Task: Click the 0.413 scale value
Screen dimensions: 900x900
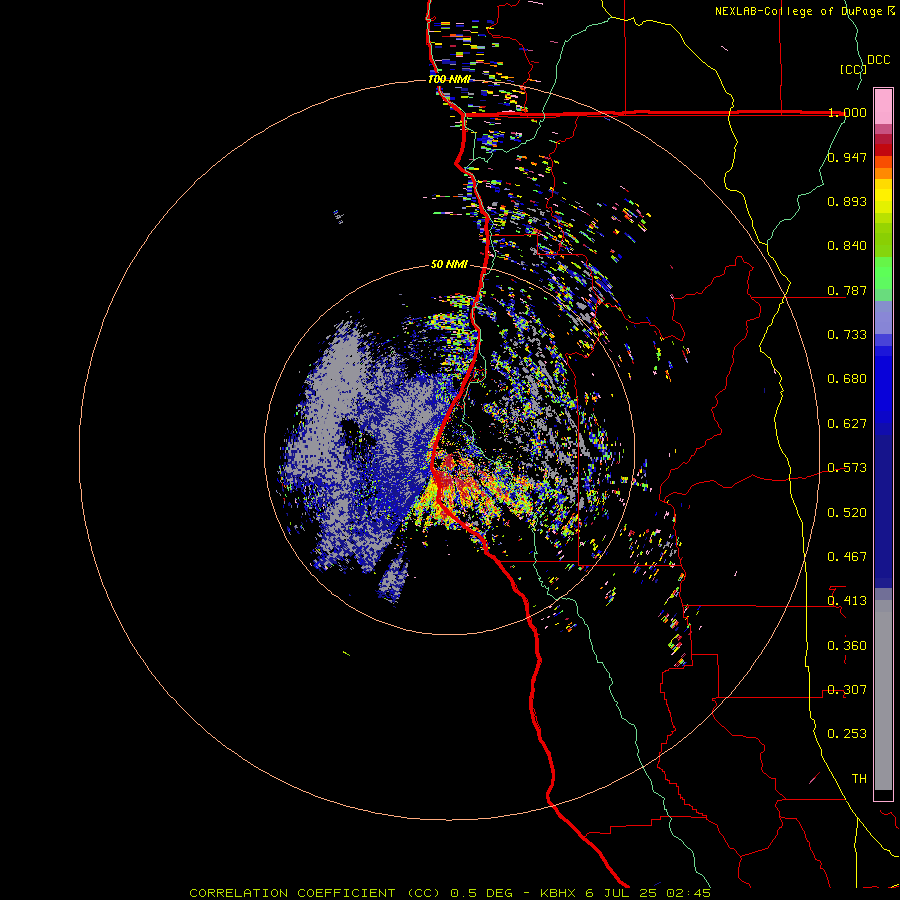Action: tap(847, 601)
